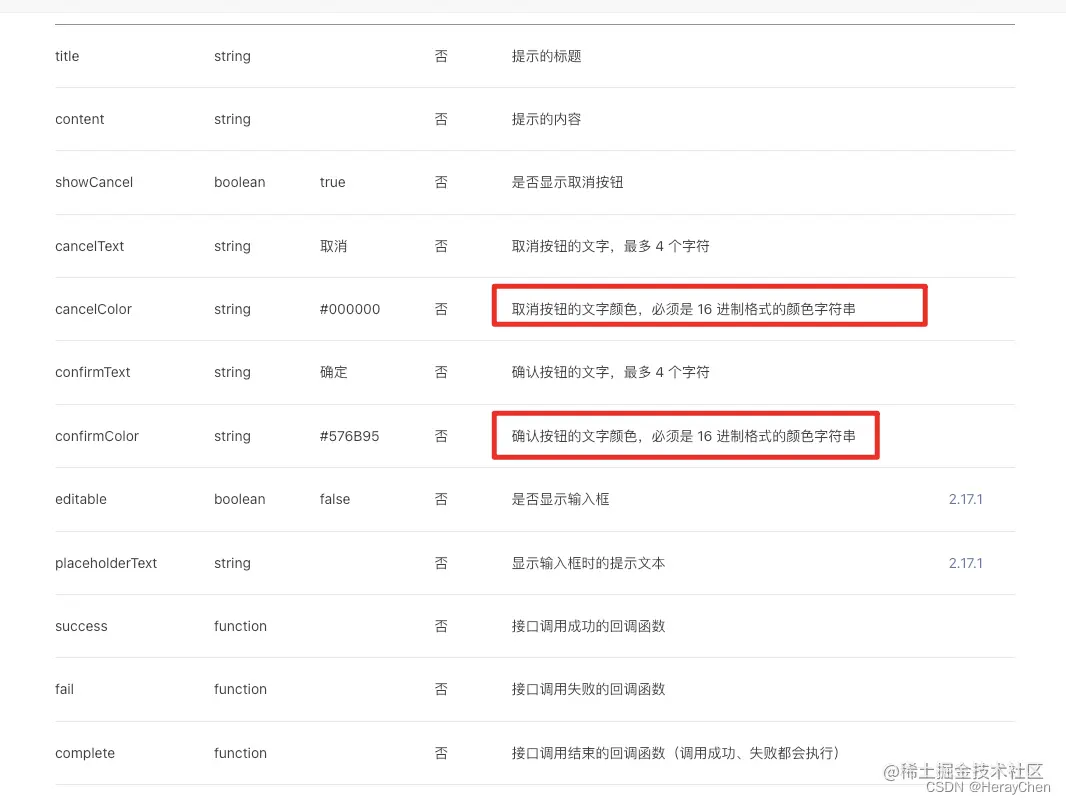Click the 'title' property name
The height and width of the screenshot is (804, 1066).
pyautogui.click(x=67, y=56)
